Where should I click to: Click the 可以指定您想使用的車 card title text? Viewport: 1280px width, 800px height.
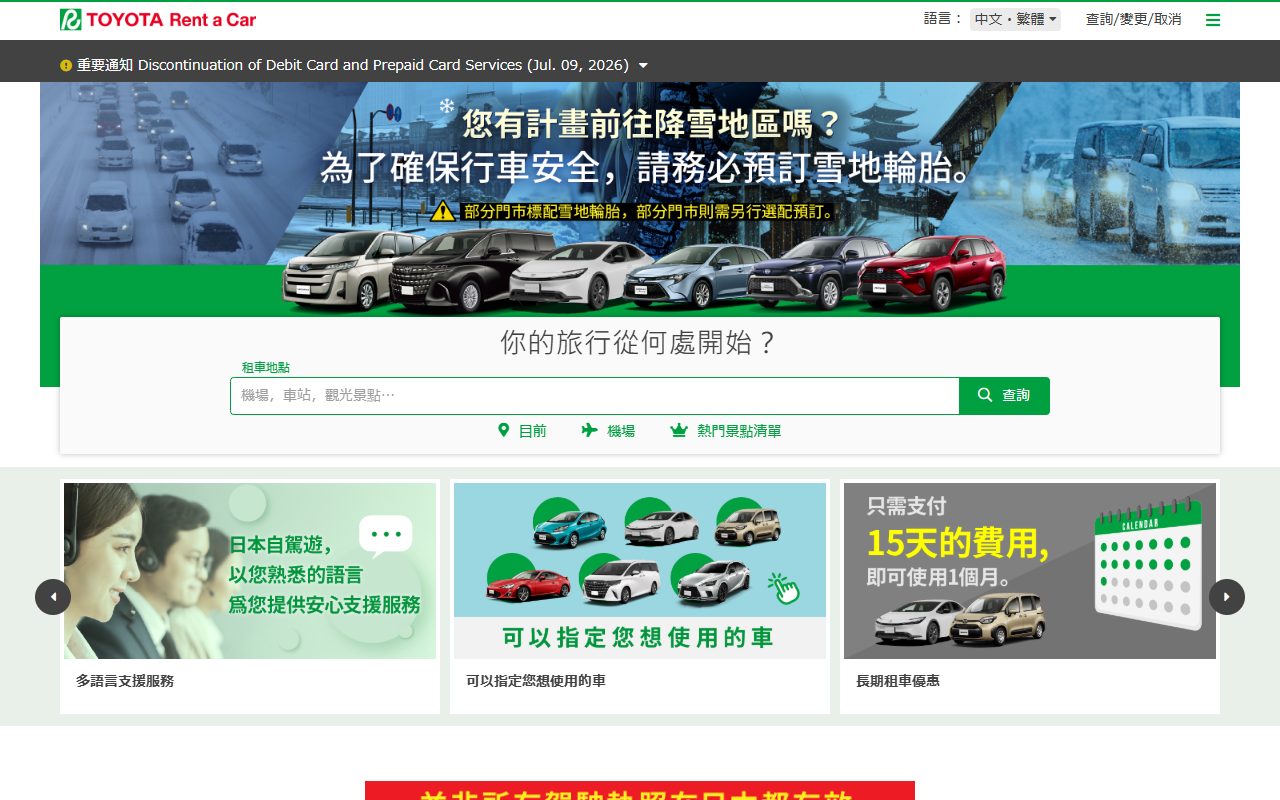536,681
